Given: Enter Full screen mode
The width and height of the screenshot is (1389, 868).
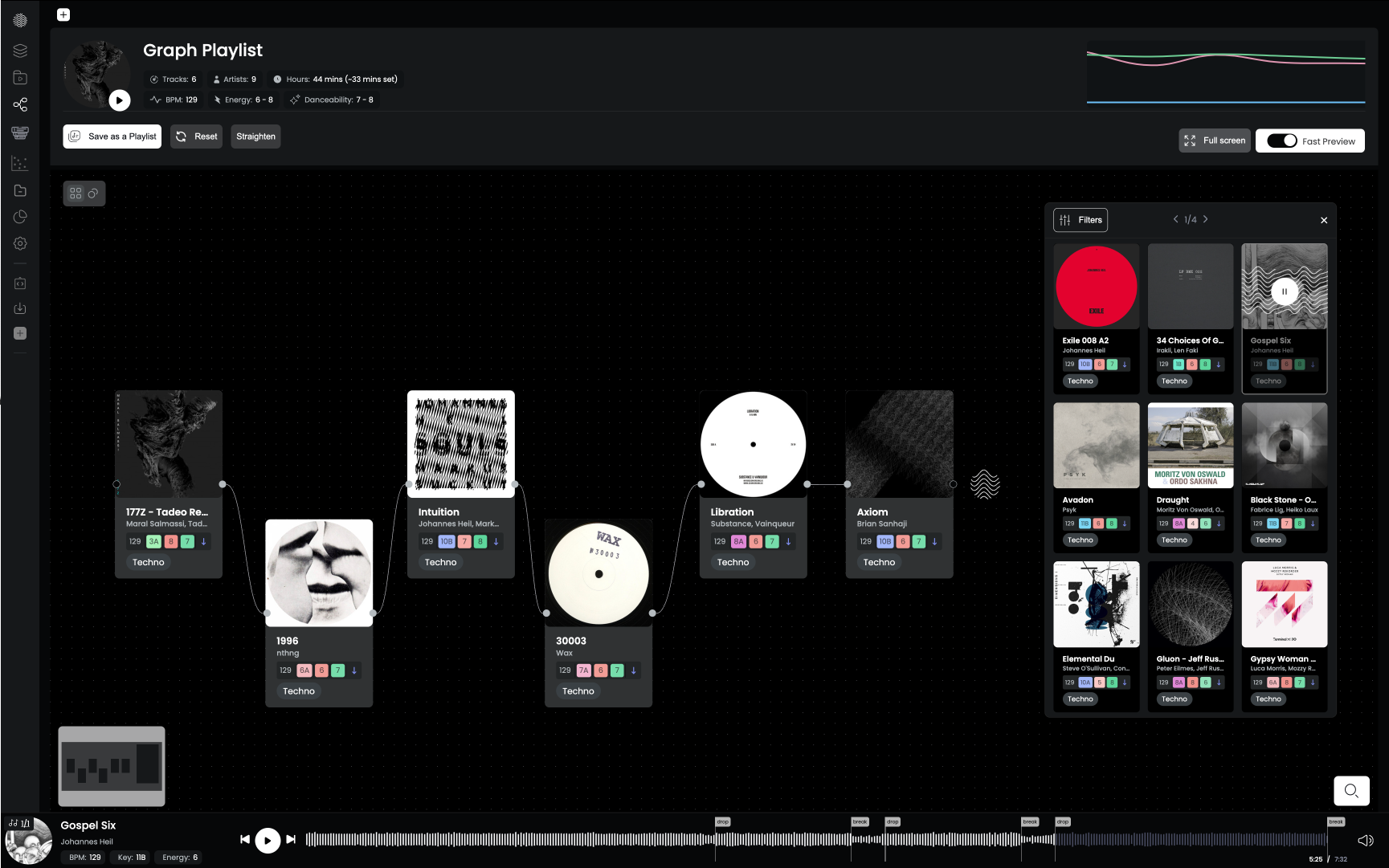Looking at the screenshot, I should pos(1215,141).
